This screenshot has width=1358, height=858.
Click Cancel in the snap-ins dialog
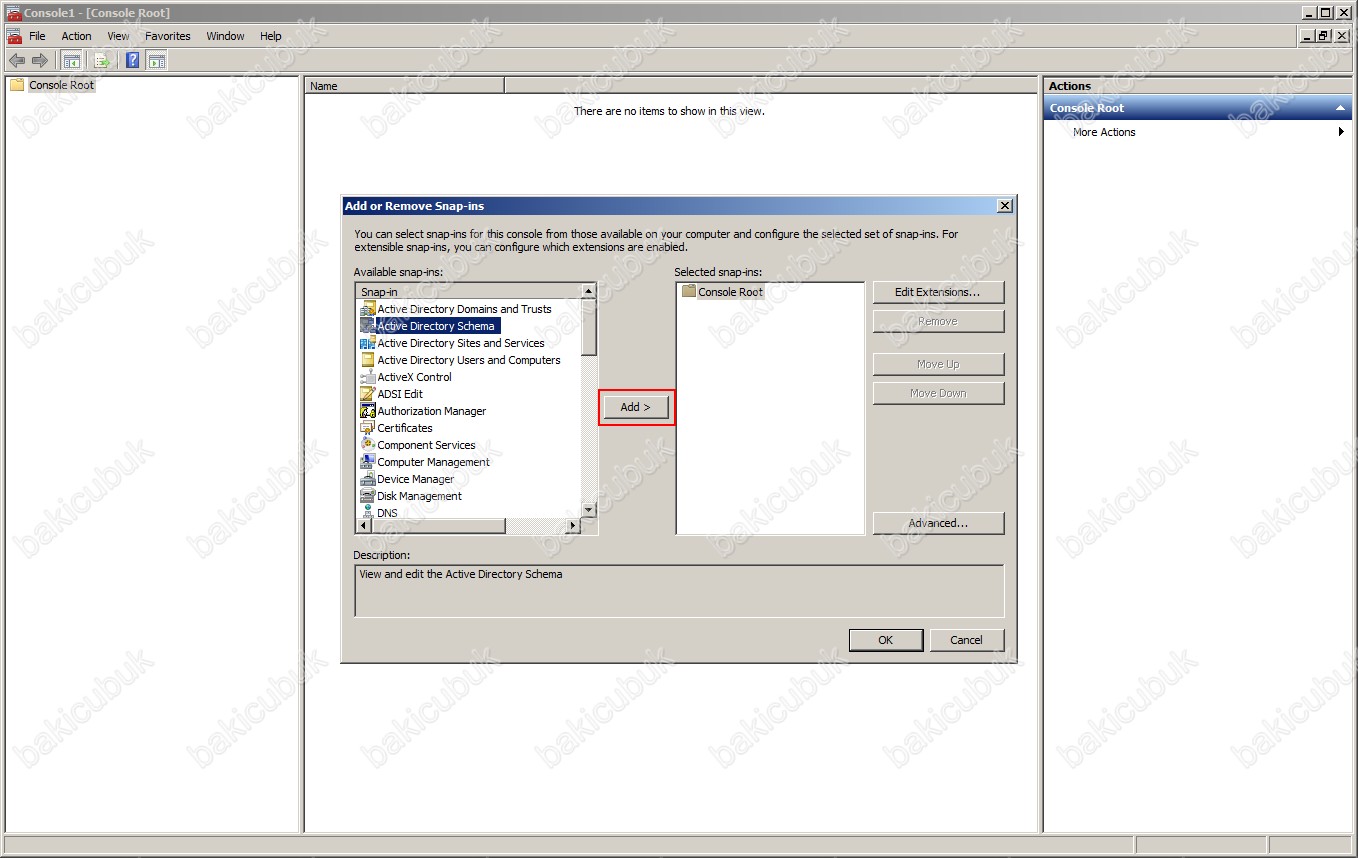pyautogui.click(x=966, y=640)
